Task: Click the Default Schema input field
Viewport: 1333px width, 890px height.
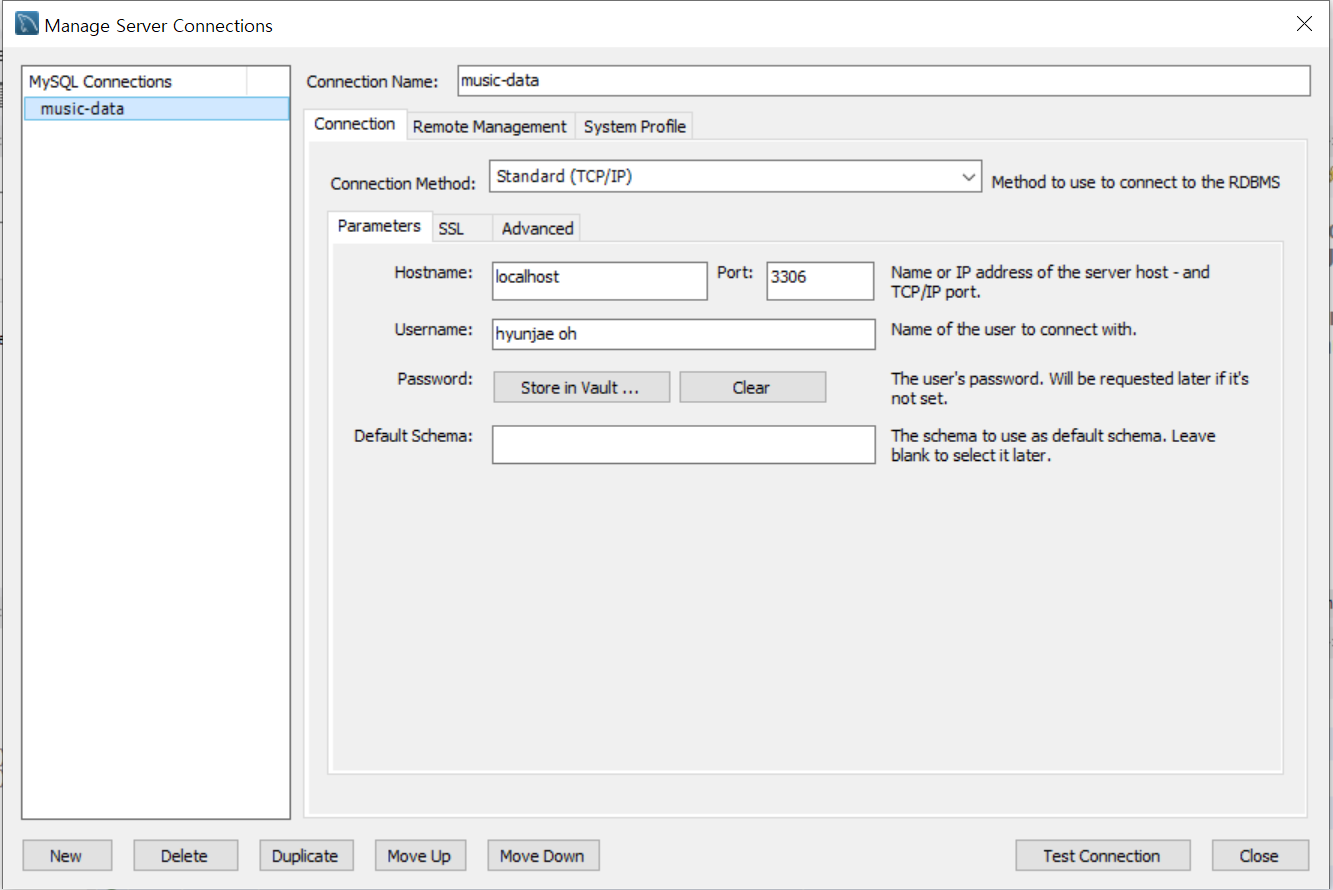Action: click(684, 445)
